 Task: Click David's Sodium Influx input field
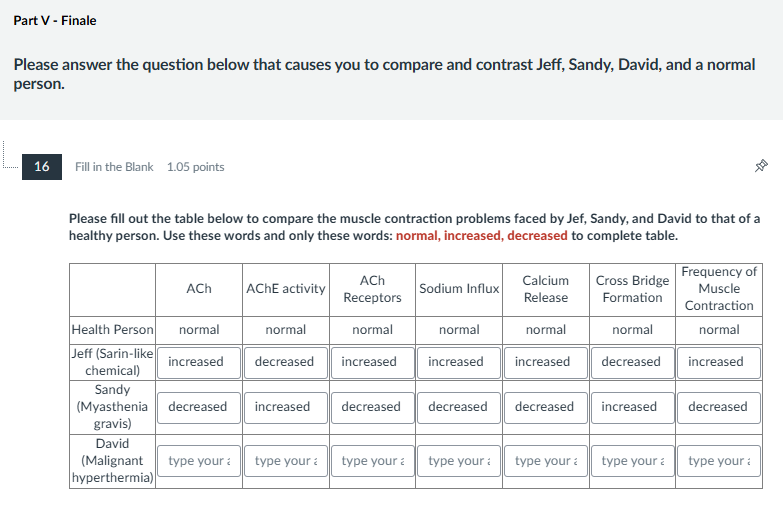tap(459, 461)
